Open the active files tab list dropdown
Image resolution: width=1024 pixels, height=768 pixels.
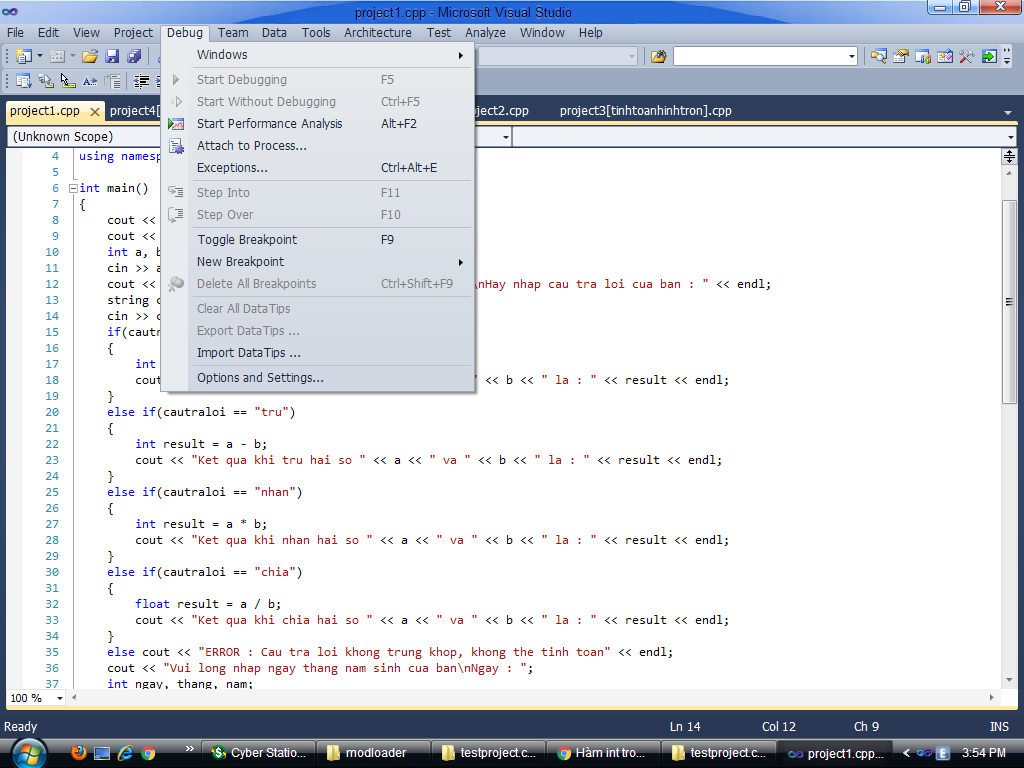coord(1008,112)
